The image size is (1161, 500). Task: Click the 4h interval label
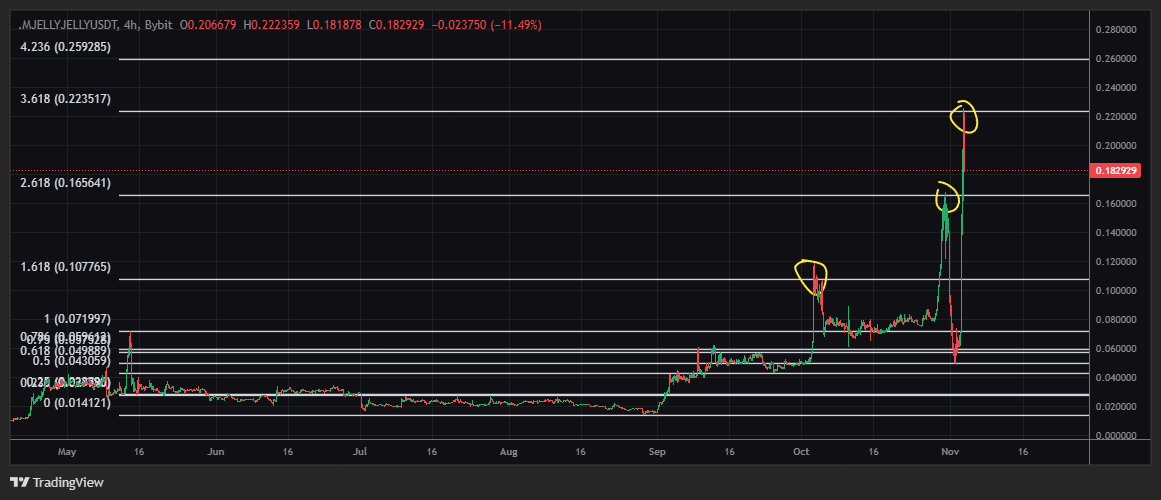coord(132,25)
